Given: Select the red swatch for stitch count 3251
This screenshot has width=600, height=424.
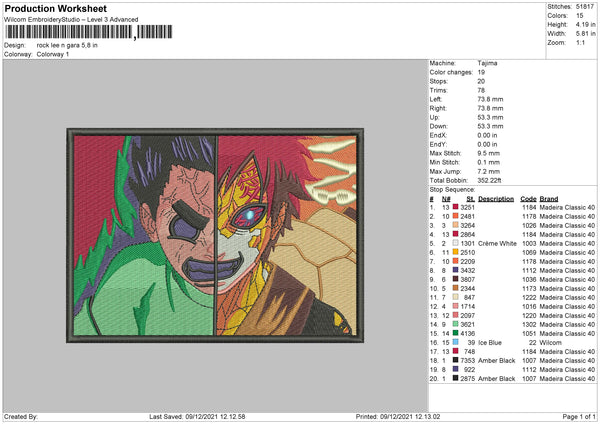Looking at the screenshot, I should [x=455, y=207].
